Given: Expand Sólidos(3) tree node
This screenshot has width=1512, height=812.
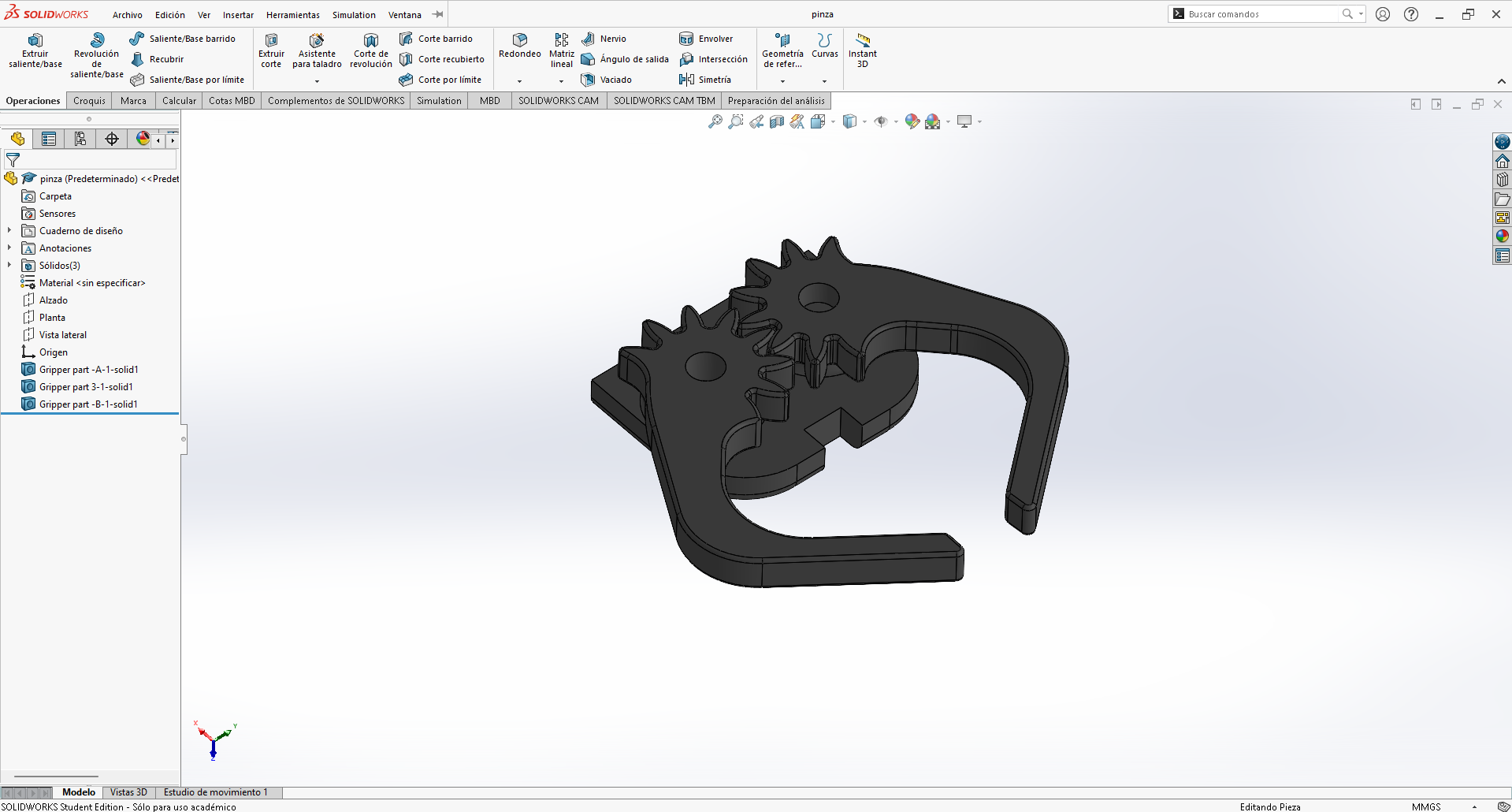Looking at the screenshot, I should pyautogui.click(x=9, y=265).
